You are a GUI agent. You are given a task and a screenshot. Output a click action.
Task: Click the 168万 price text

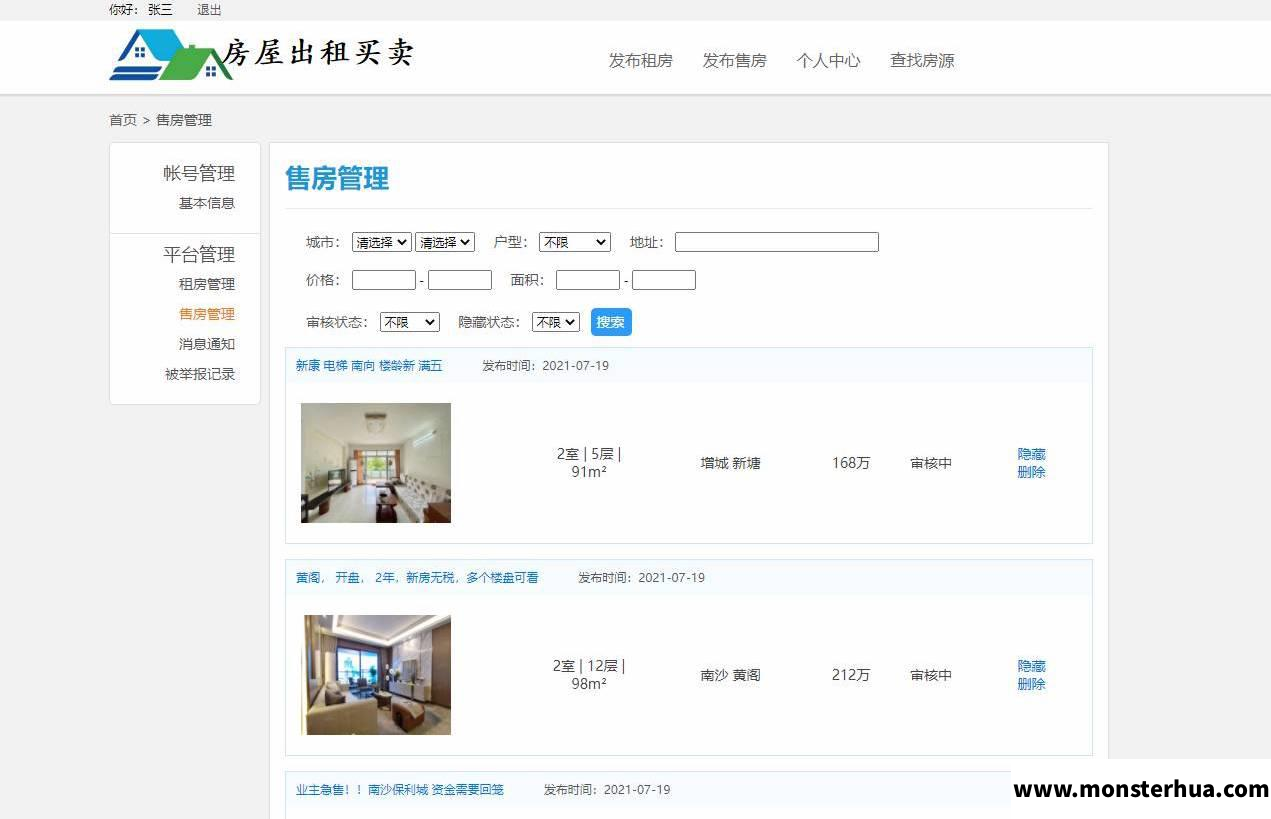click(851, 463)
